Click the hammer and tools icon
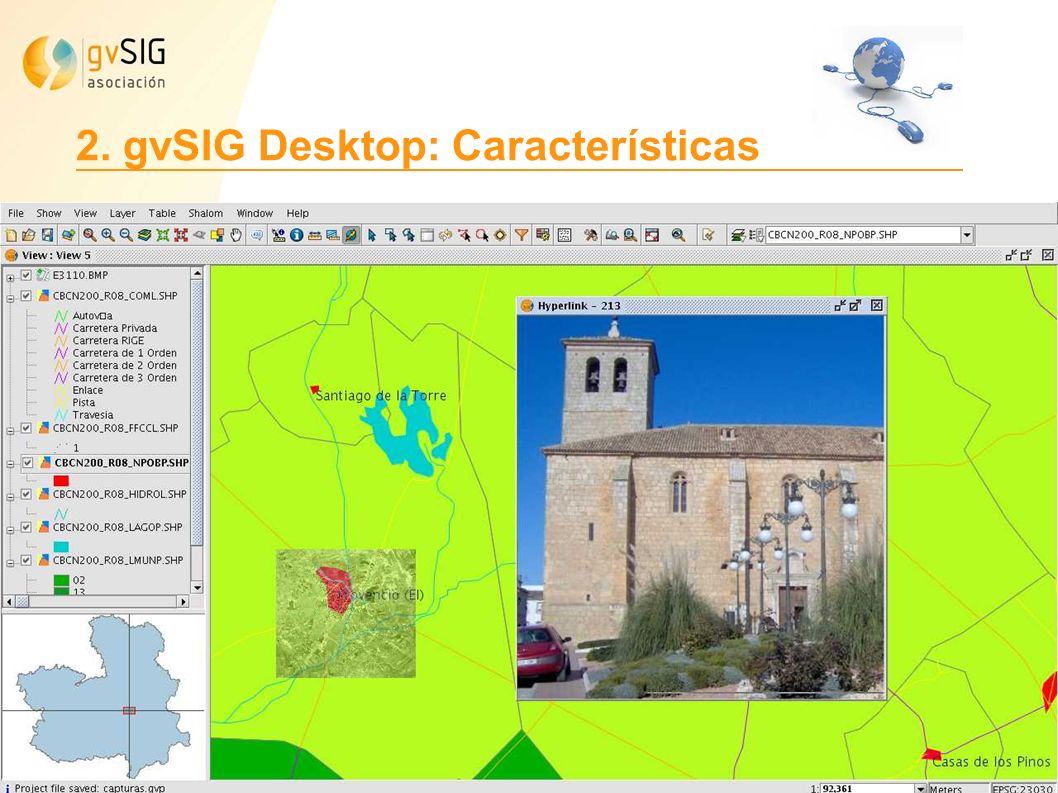Viewport: 1058px width, 793px height. (590, 235)
